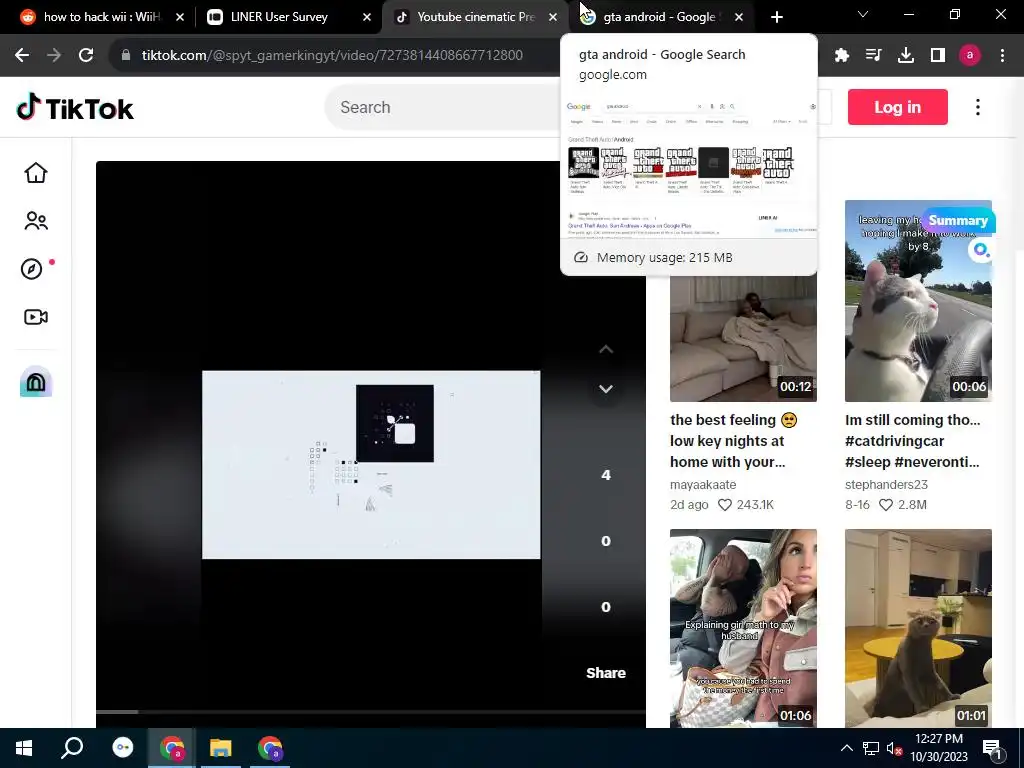Screen dimensions: 1024x768
Task: Reload the TikTok page
Action: coord(86,55)
